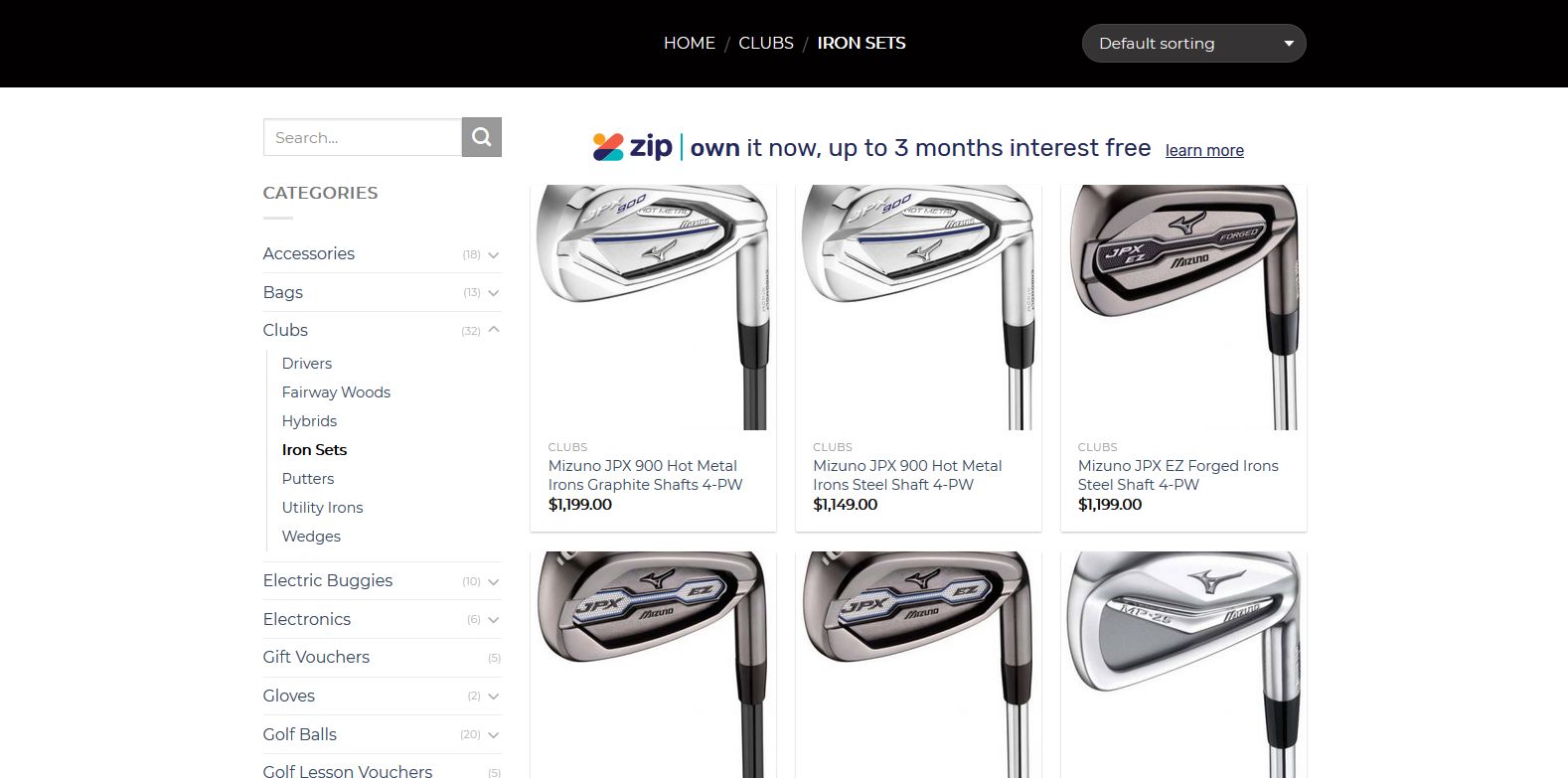Collapse the Clubs category chevron
Viewport: 1568px width, 778px height.
493,330
